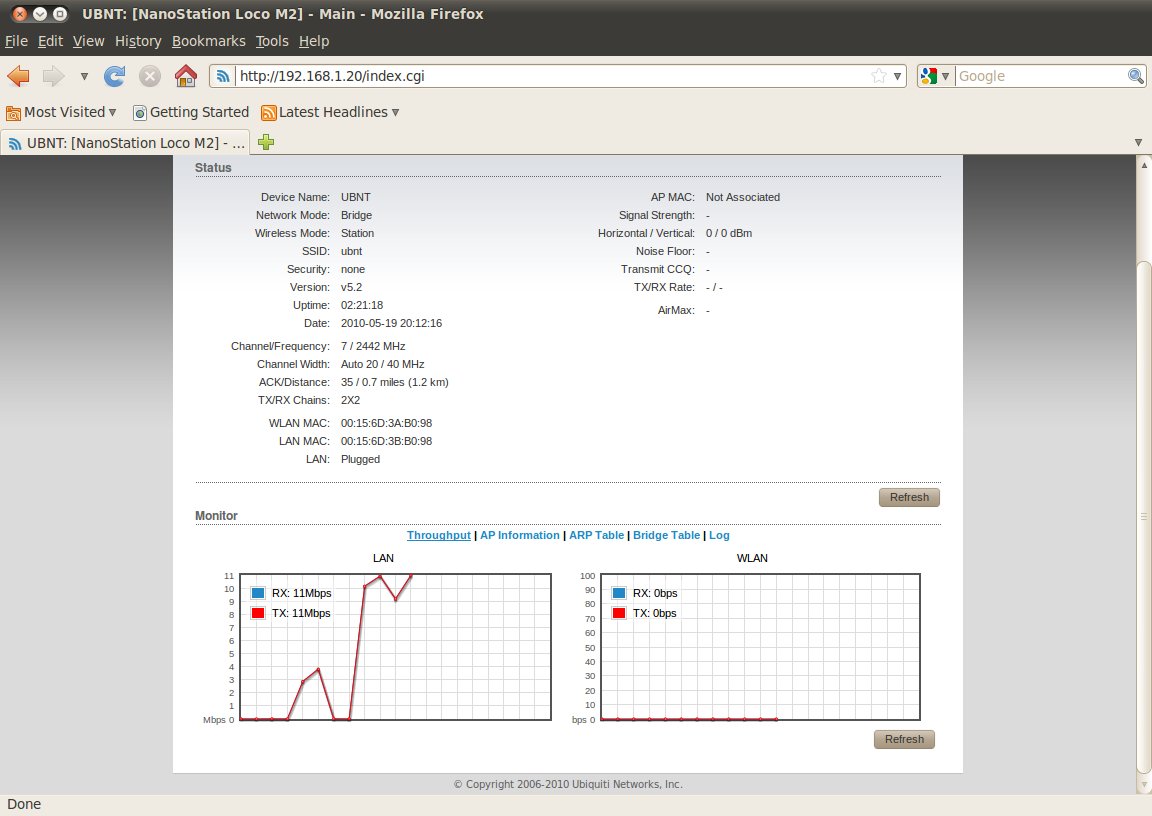Click the Getting Started bookmark icon
This screenshot has width=1152, height=816.
tap(140, 113)
